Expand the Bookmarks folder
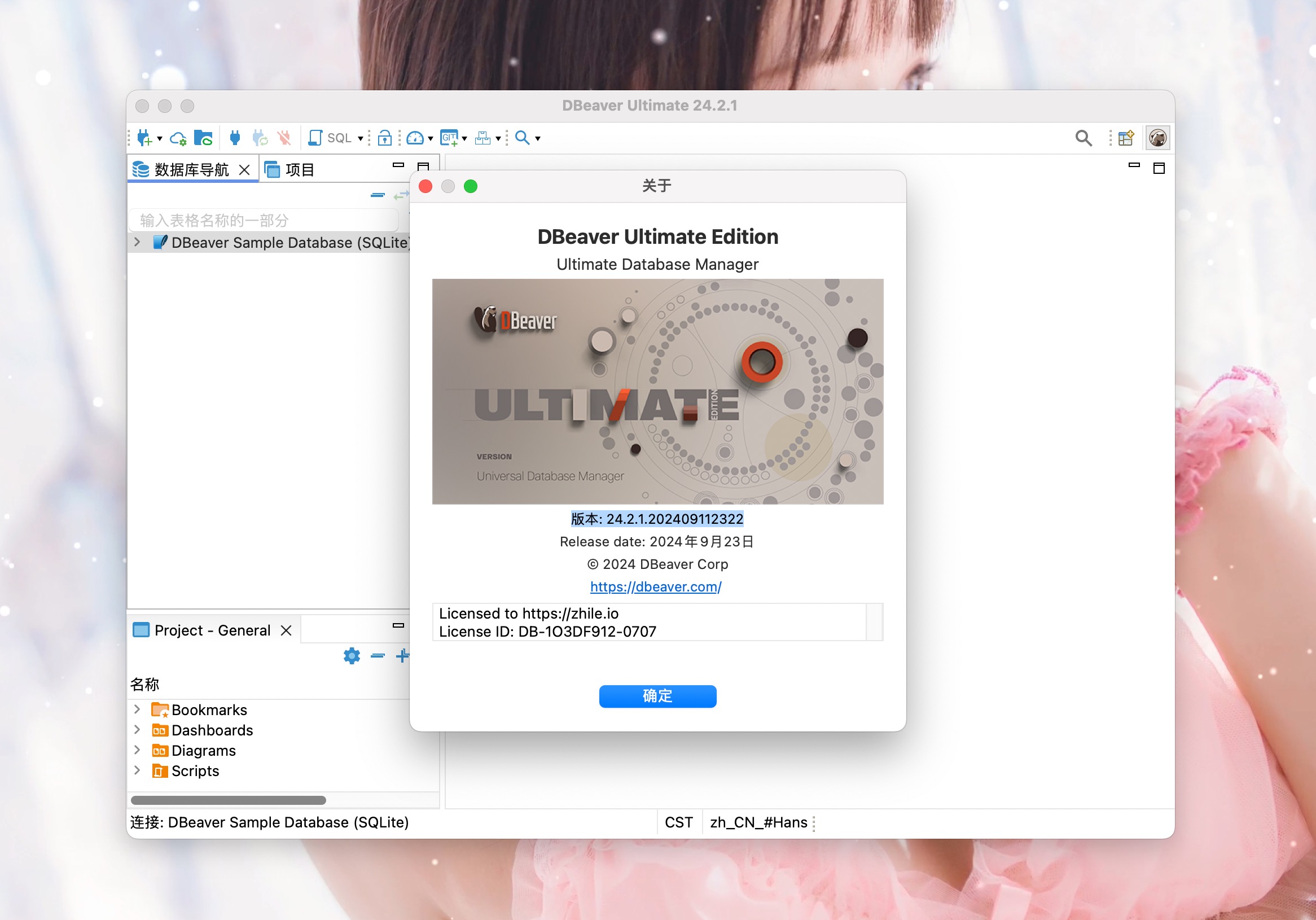The image size is (1316, 920). point(137,709)
